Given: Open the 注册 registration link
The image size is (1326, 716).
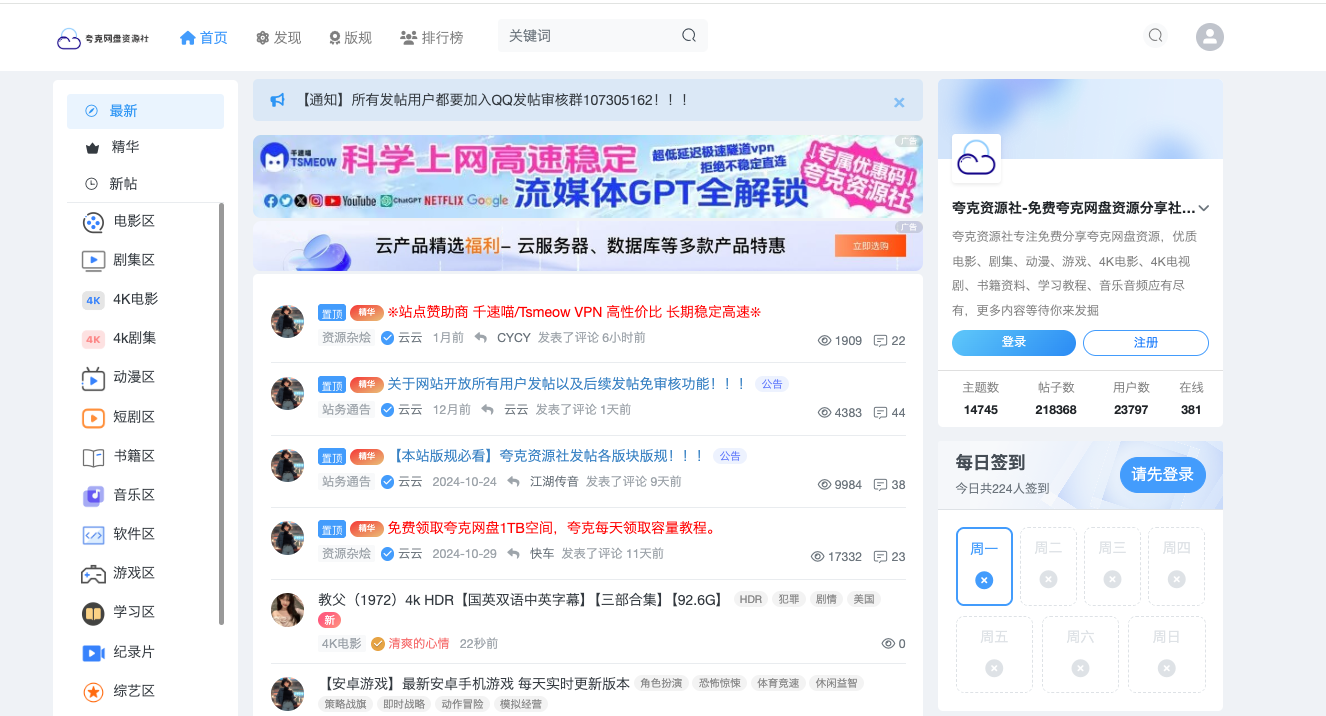Looking at the screenshot, I should click(1145, 342).
